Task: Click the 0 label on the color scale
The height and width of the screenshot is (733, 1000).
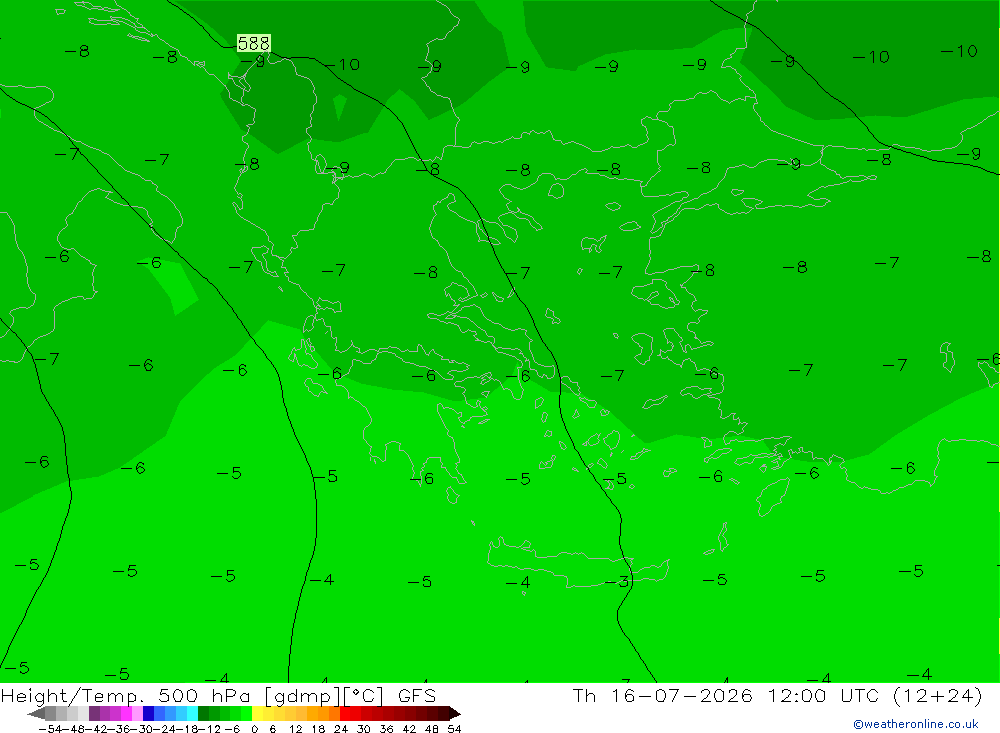Action: point(254,729)
